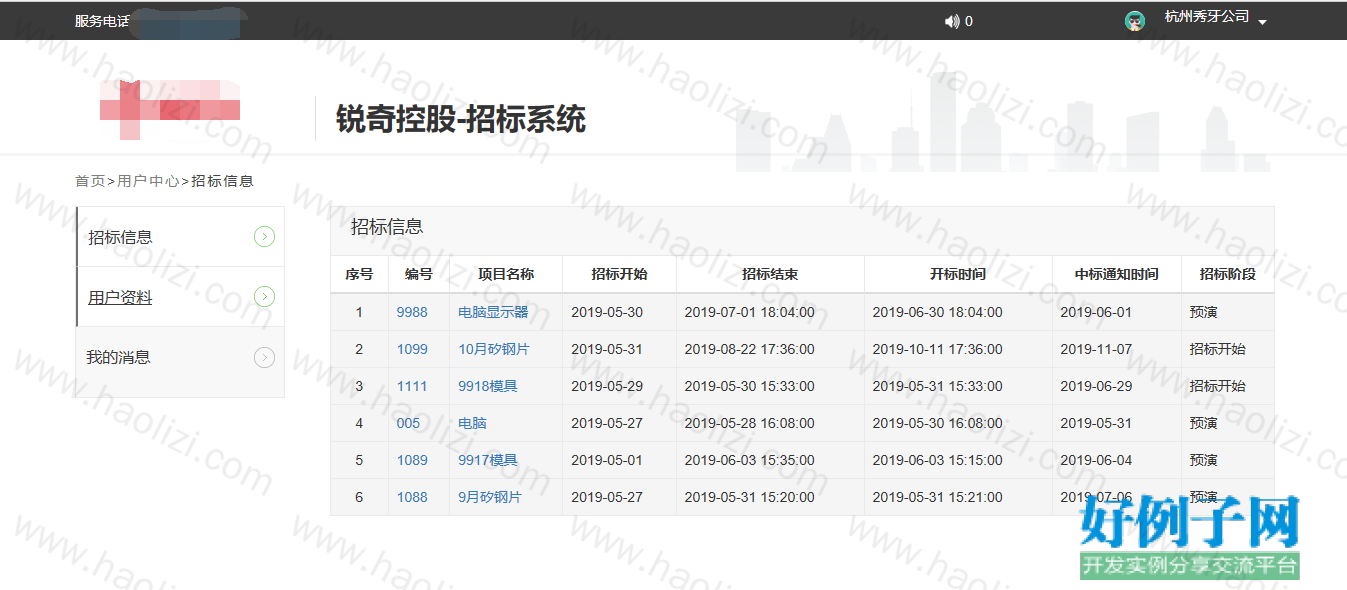Screen dimensions: 1347x590
Task: Click the notification date 2019-06-29
Action: (x=1096, y=386)
